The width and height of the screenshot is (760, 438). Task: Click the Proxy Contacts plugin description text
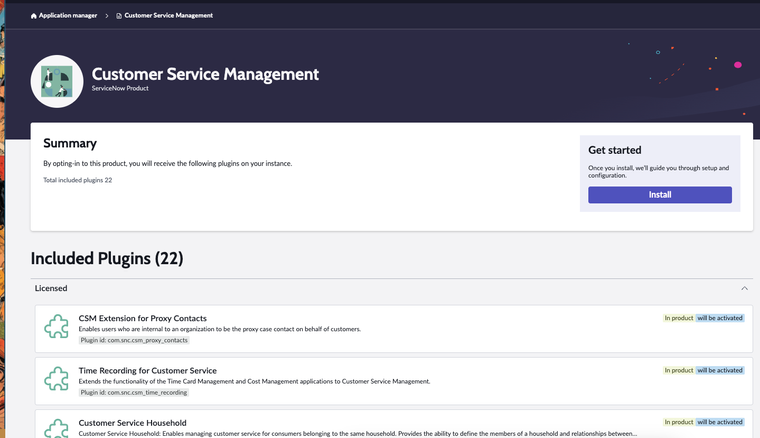(220, 329)
